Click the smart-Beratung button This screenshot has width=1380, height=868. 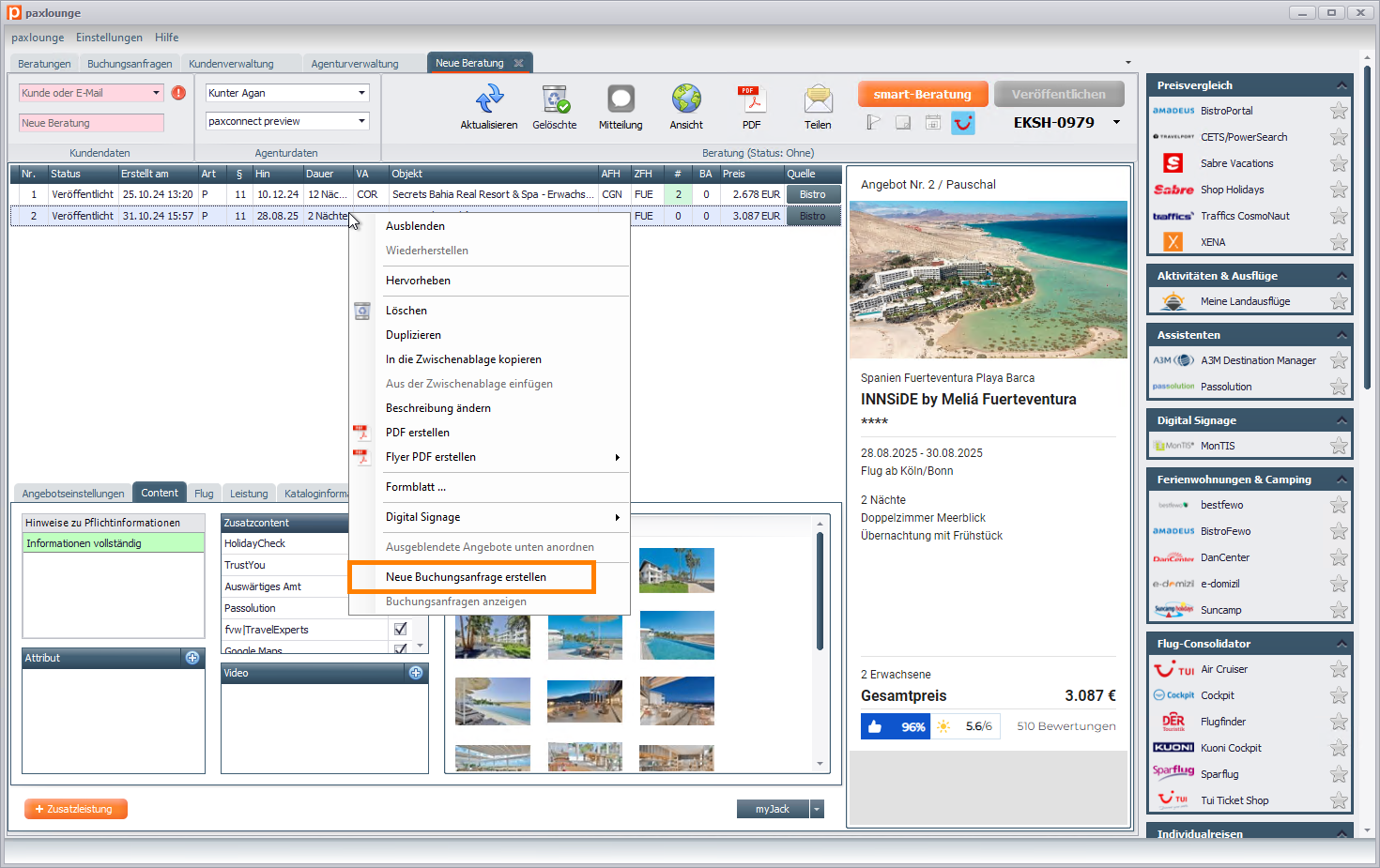tap(923, 94)
